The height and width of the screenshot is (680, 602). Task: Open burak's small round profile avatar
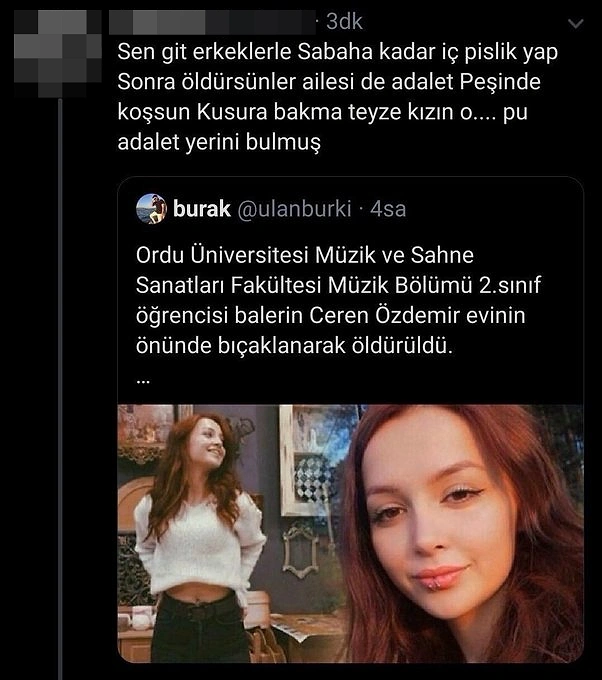point(151,208)
